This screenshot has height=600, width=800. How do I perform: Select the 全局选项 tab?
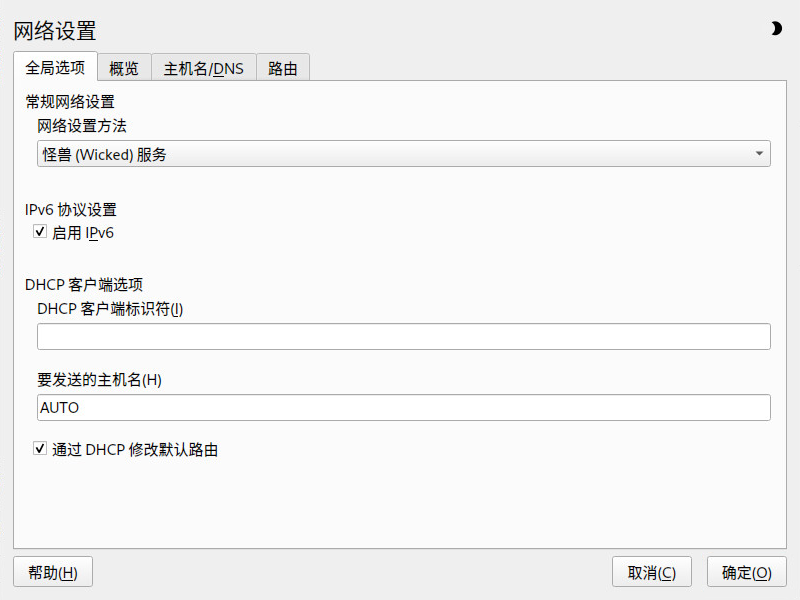pyautogui.click(x=55, y=68)
